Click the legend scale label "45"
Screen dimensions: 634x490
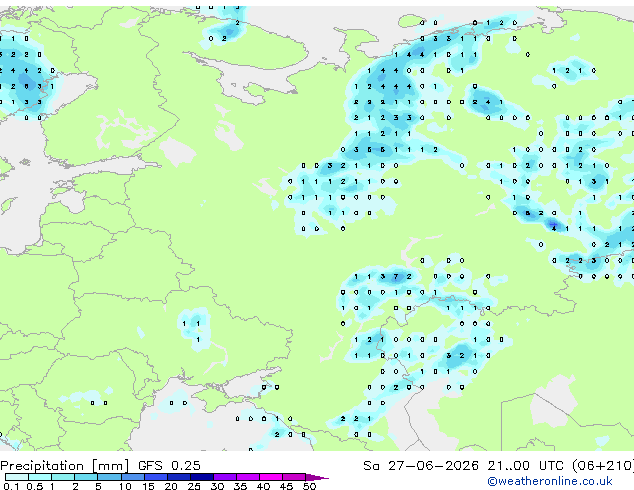click(286, 486)
